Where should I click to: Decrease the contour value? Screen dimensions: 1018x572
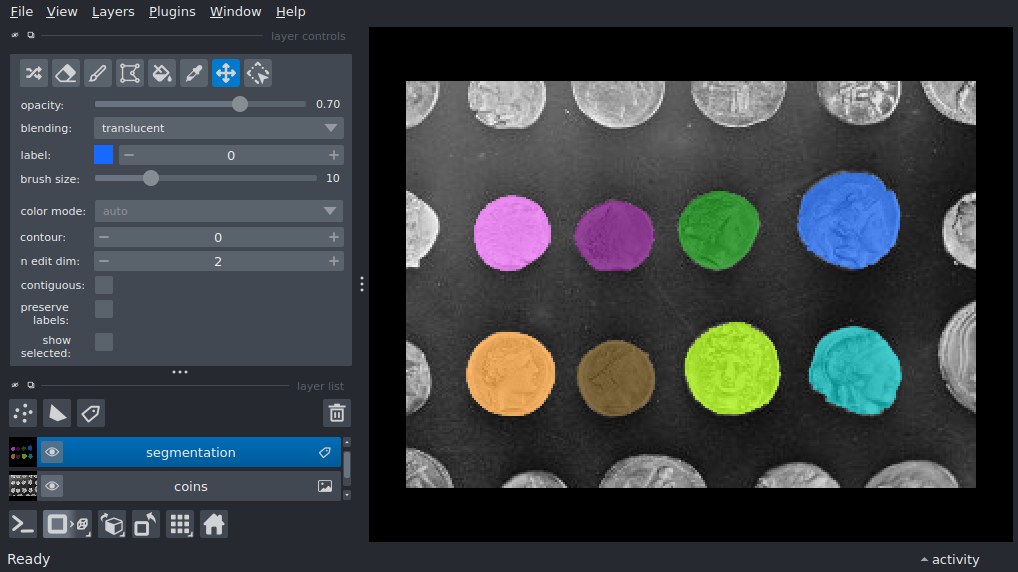click(x=104, y=238)
